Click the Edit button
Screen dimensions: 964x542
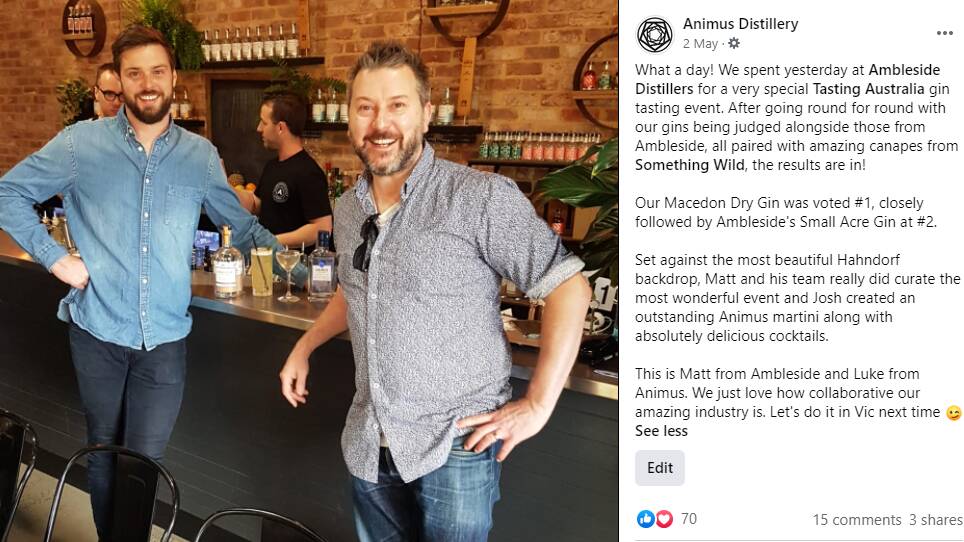tap(660, 468)
